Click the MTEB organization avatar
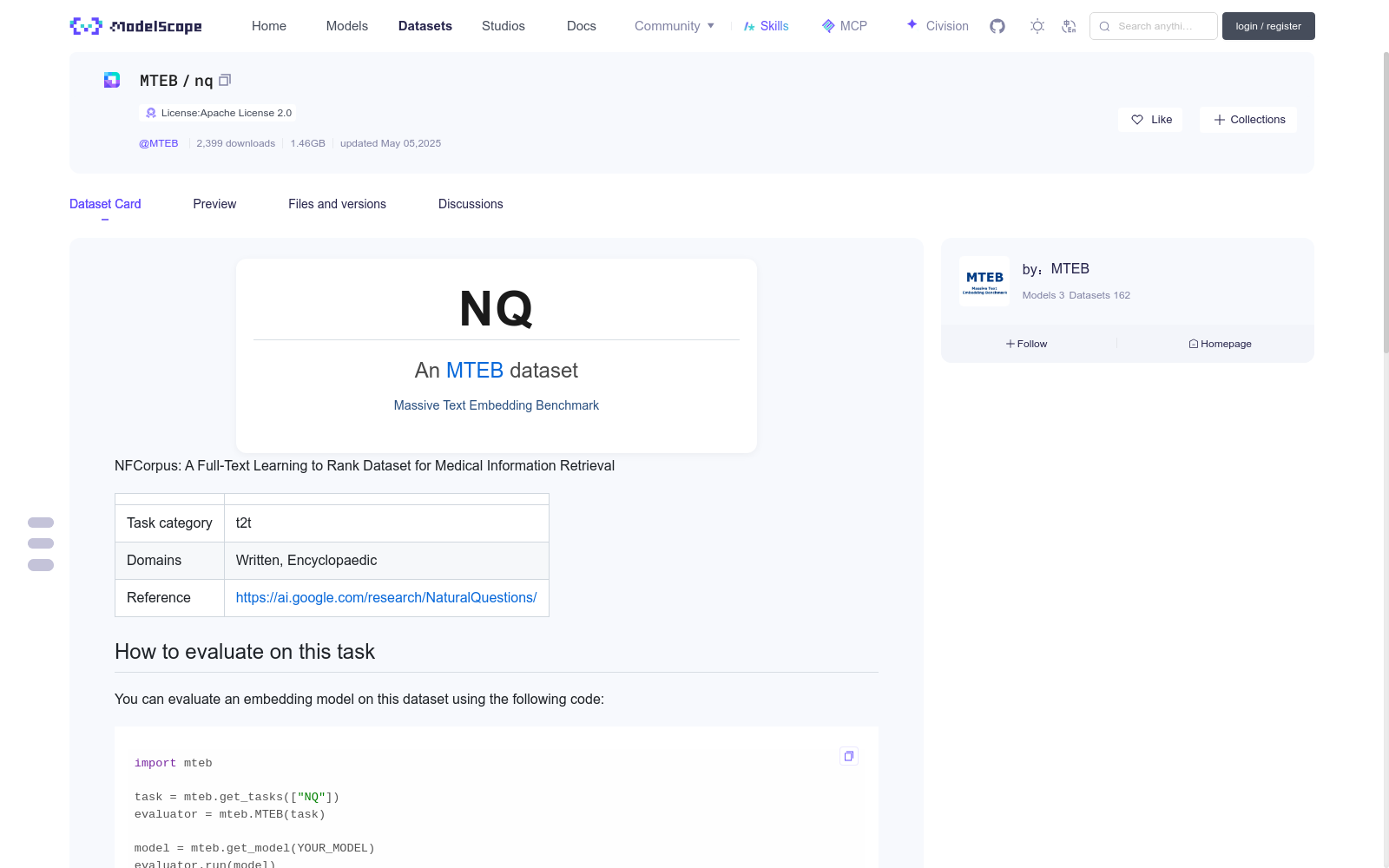The image size is (1389, 868). point(984,281)
